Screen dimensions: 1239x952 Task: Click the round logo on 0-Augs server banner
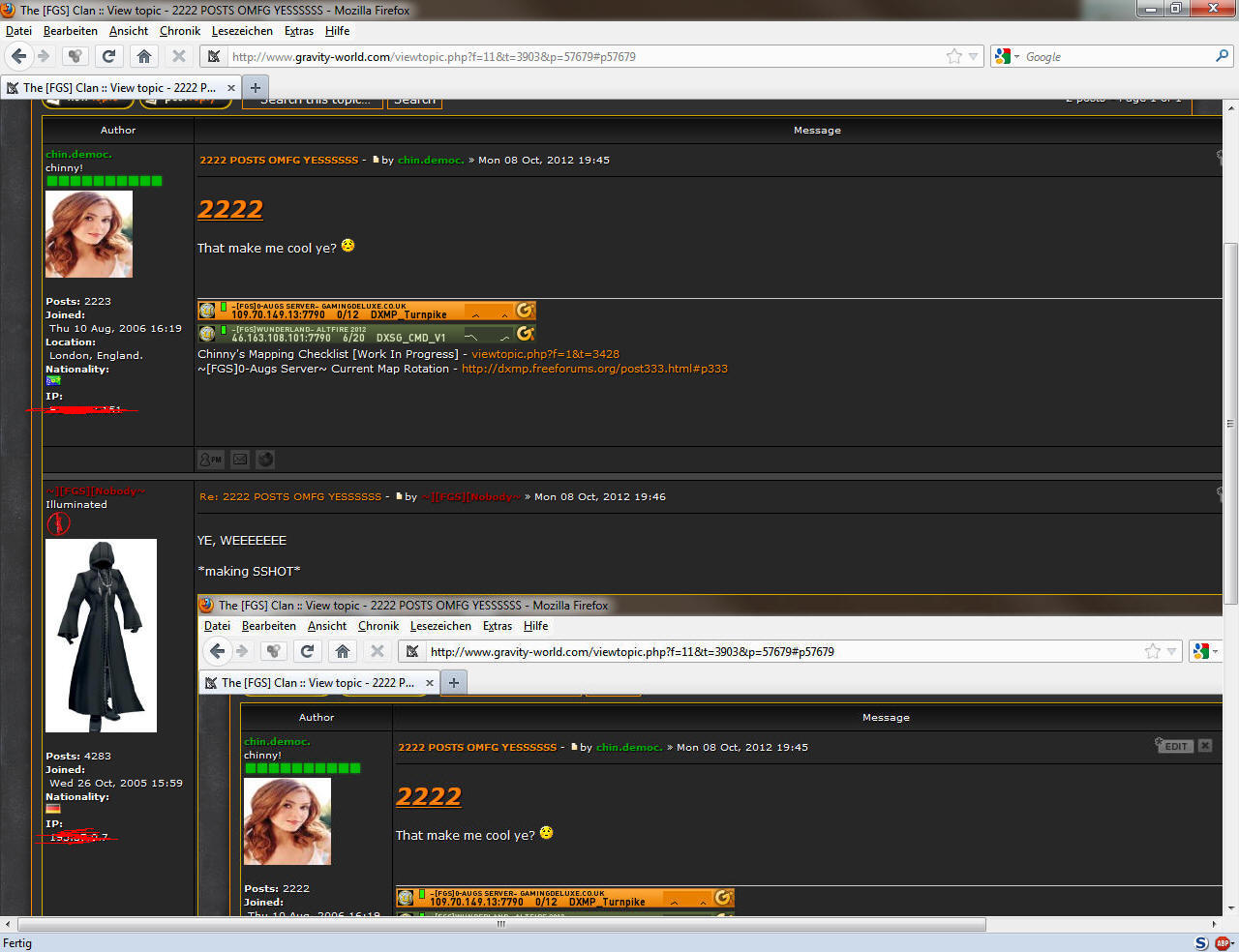207,311
